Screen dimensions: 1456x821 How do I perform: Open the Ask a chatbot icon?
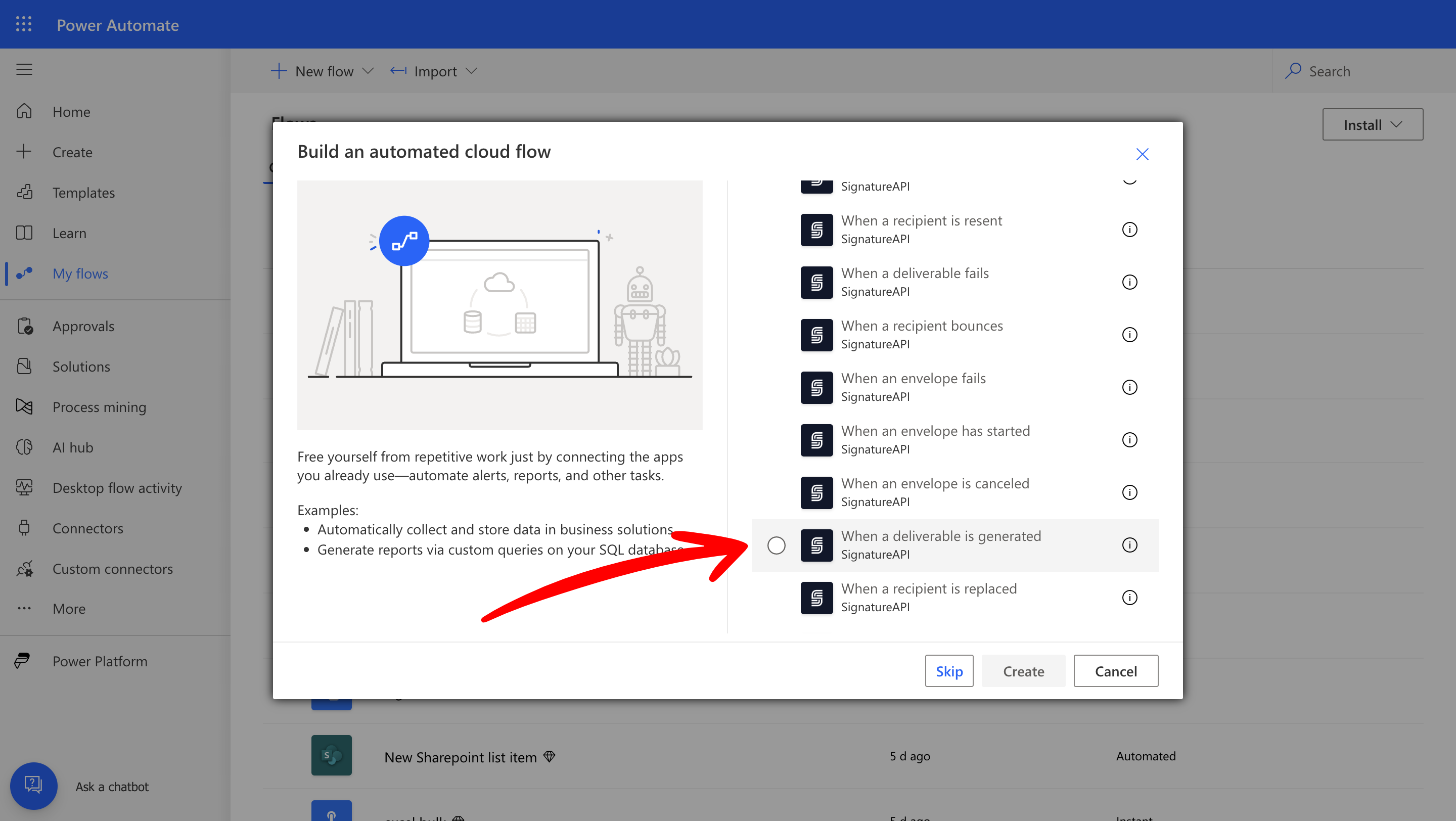click(33, 786)
